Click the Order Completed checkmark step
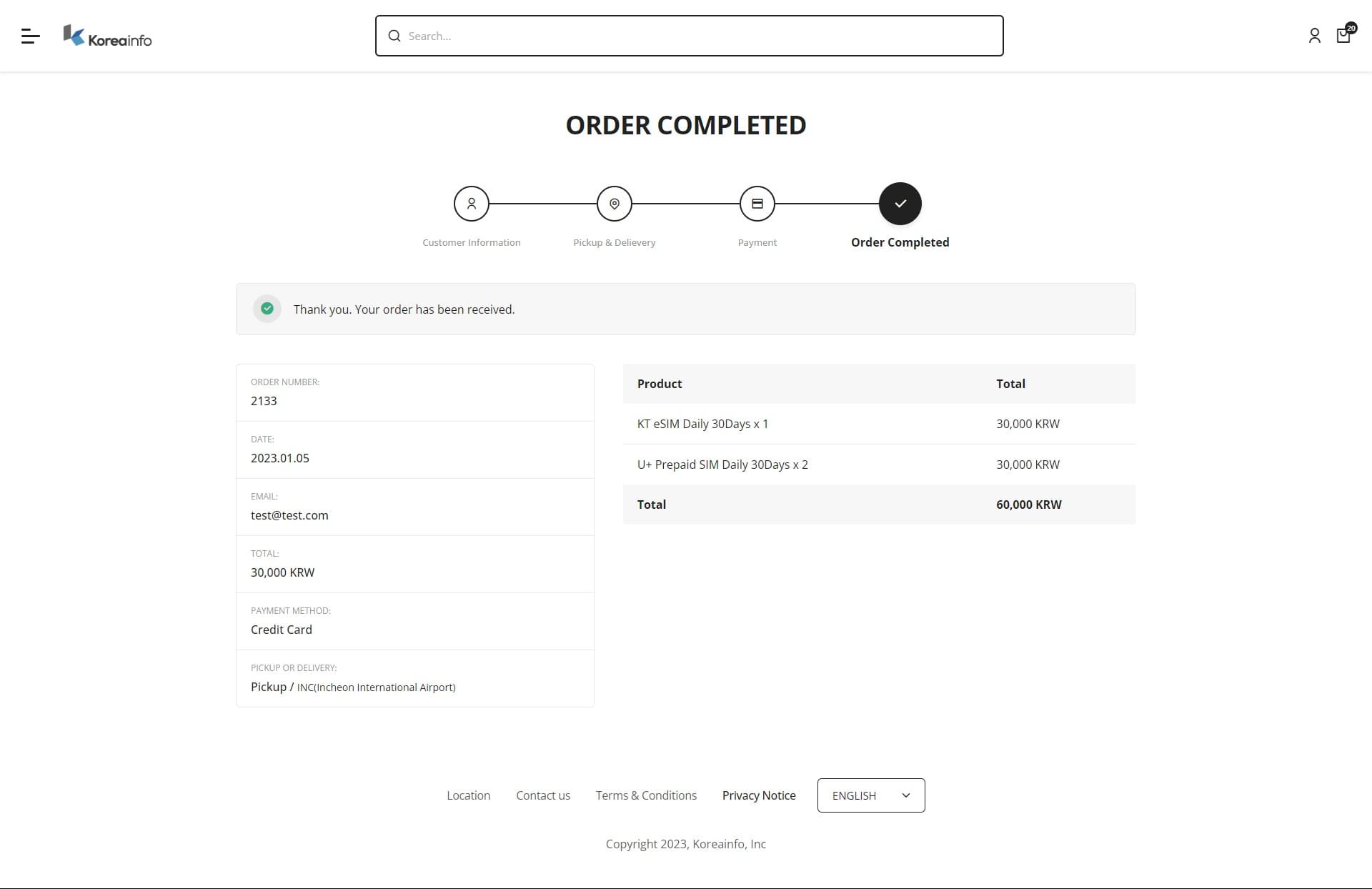Image resolution: width=1372 pixels, height=889 pixels. [900, 204]
